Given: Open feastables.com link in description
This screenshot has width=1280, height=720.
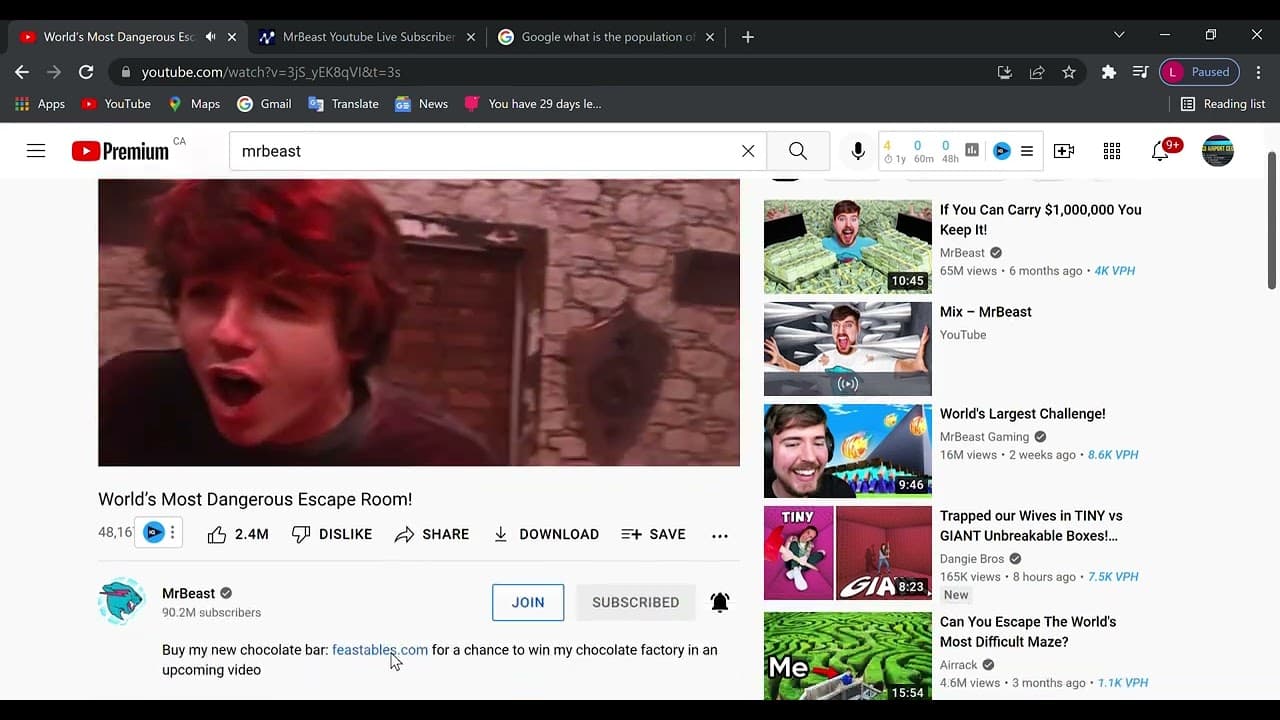Looking at the screenshot, I should (380, 650).
